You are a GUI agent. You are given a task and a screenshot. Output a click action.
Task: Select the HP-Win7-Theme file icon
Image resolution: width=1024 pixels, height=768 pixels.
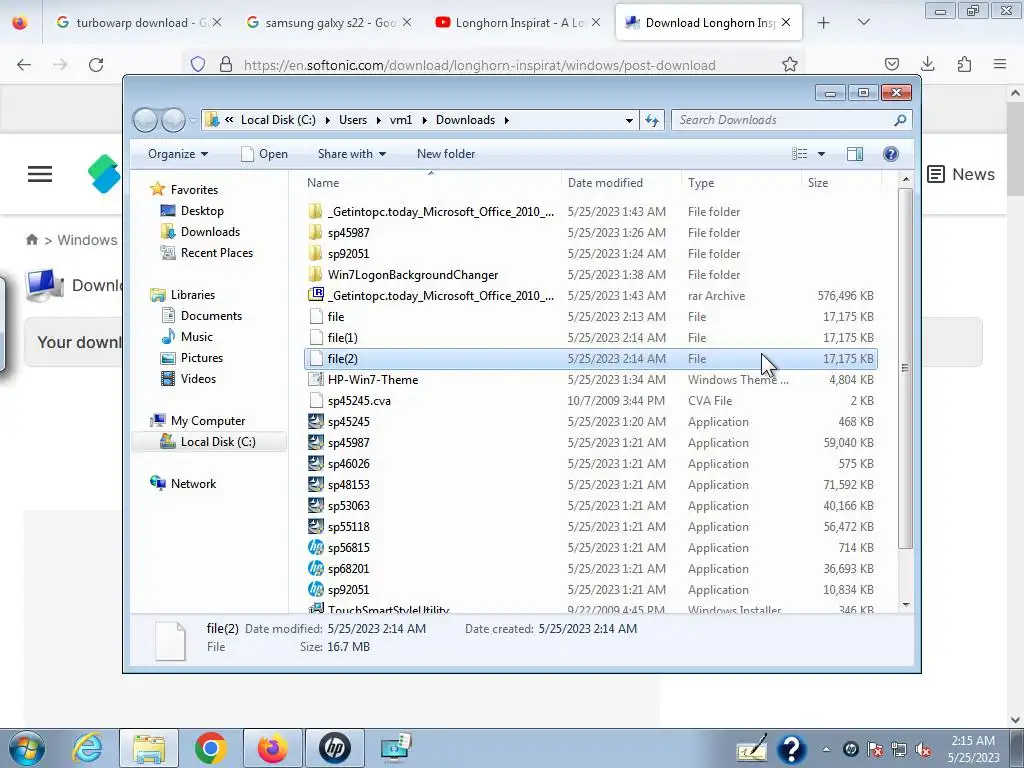click(315, 379)
